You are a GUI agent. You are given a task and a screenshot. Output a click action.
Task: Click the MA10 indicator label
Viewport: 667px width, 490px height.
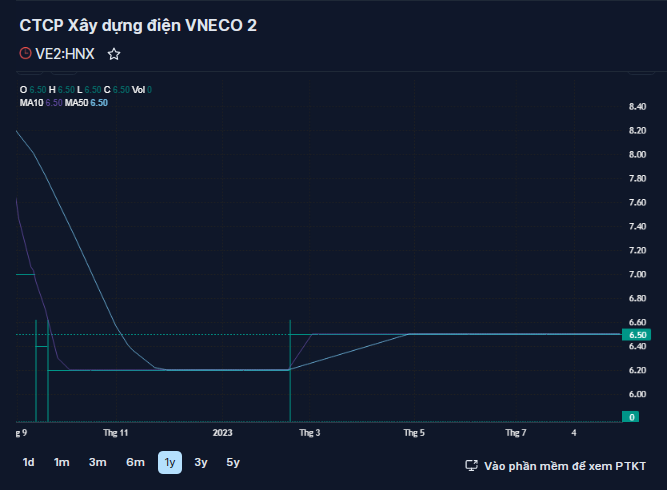point(31,103)
